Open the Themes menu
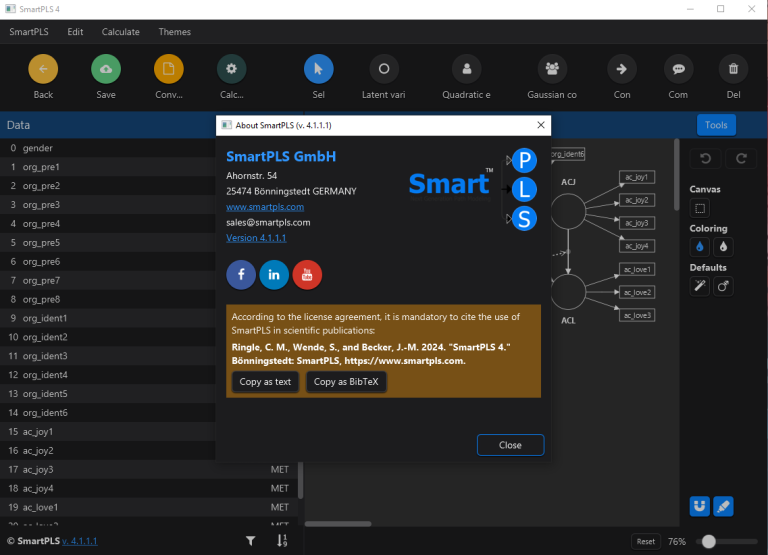This screenshot has width=768, height=555. click(x=174, y=32)
